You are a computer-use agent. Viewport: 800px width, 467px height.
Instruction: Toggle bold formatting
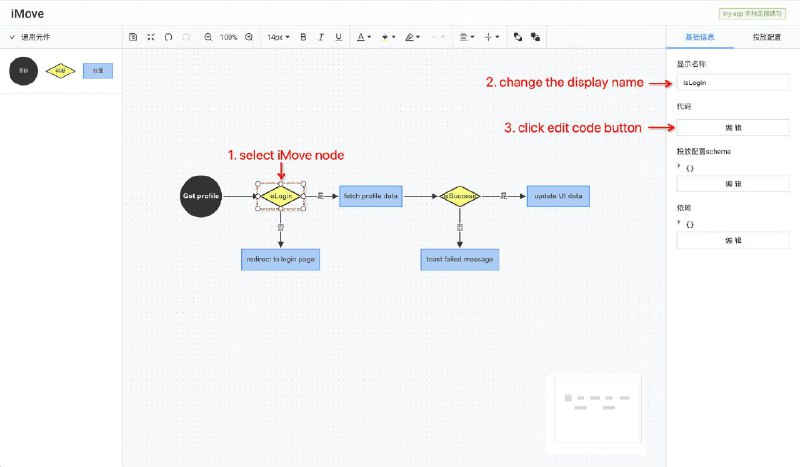tap(303, 37)
